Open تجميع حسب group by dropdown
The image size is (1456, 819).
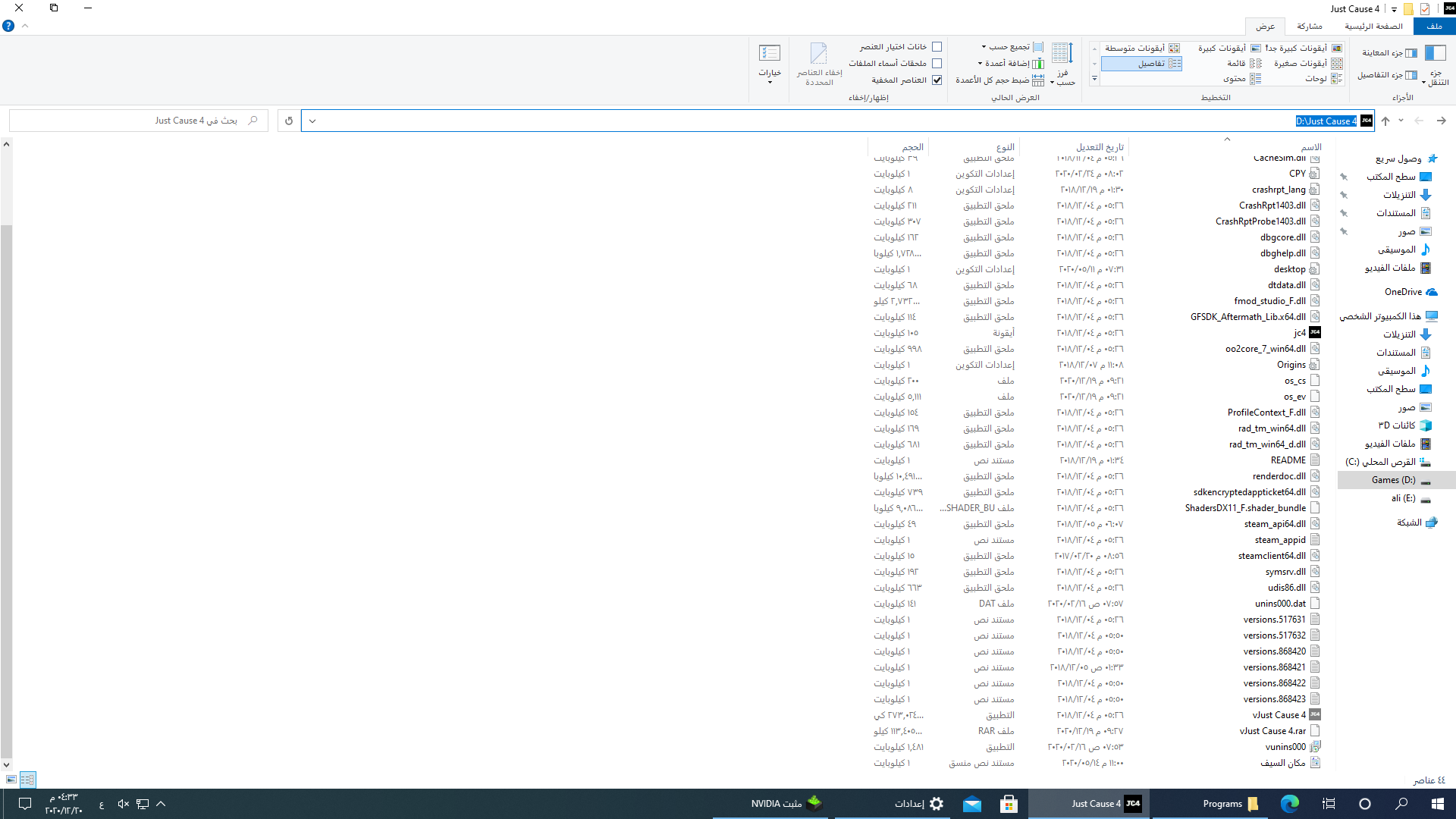[x=1012, y=47]
